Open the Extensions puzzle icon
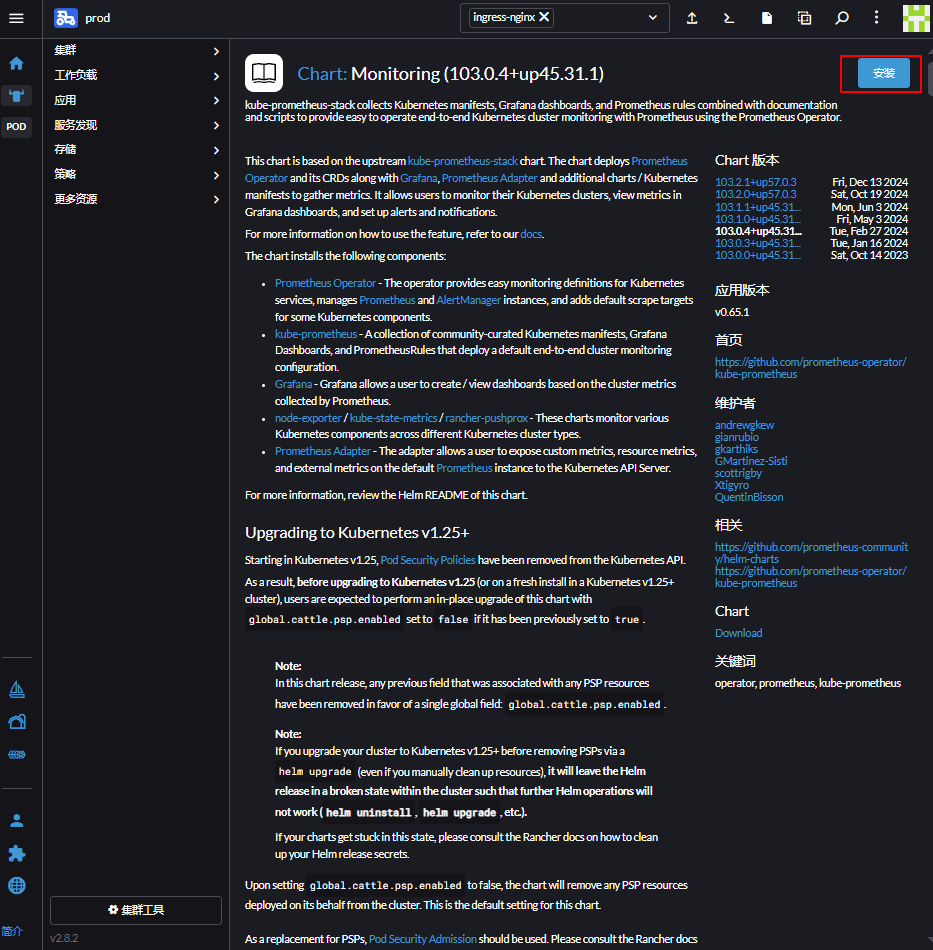Image resolution: width=933 pixels, height=950 pixels. click(16, 854)
